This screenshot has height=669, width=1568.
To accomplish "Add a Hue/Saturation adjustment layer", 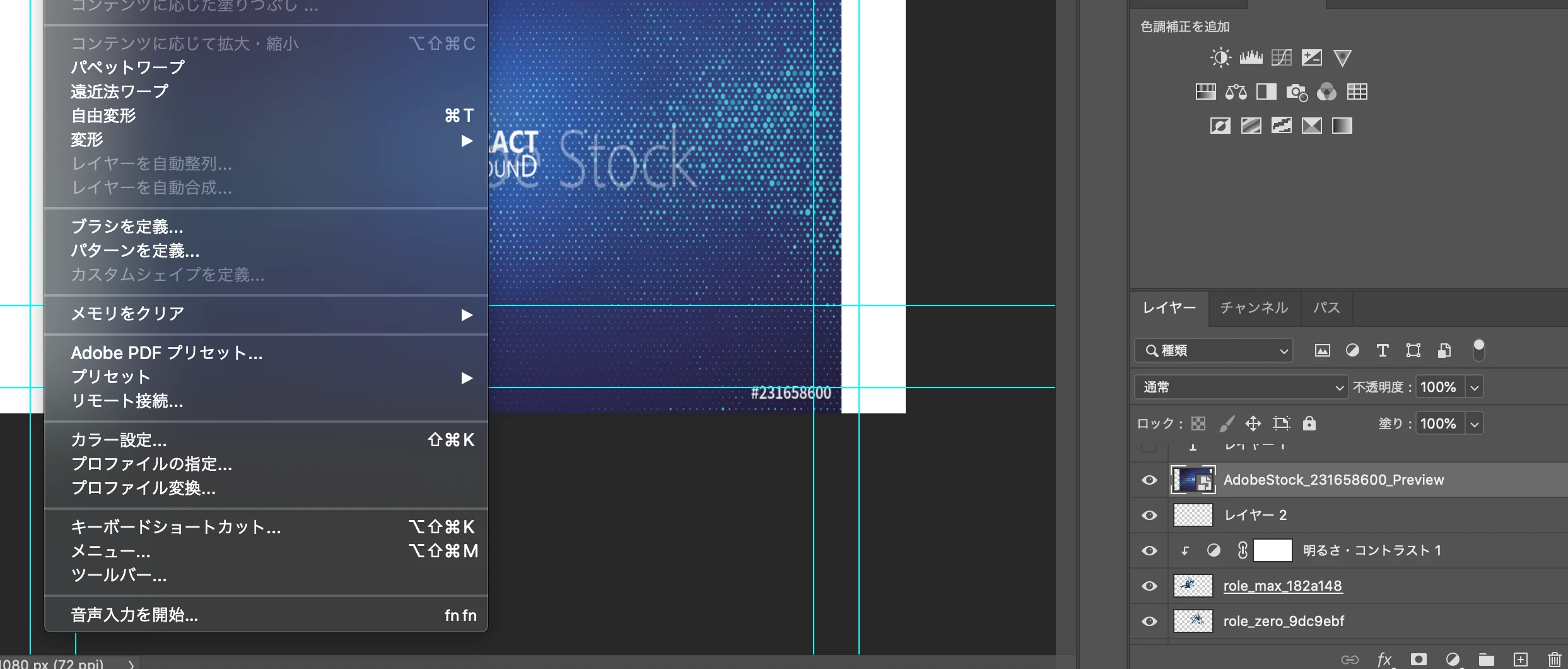I will pos(1205,92).
